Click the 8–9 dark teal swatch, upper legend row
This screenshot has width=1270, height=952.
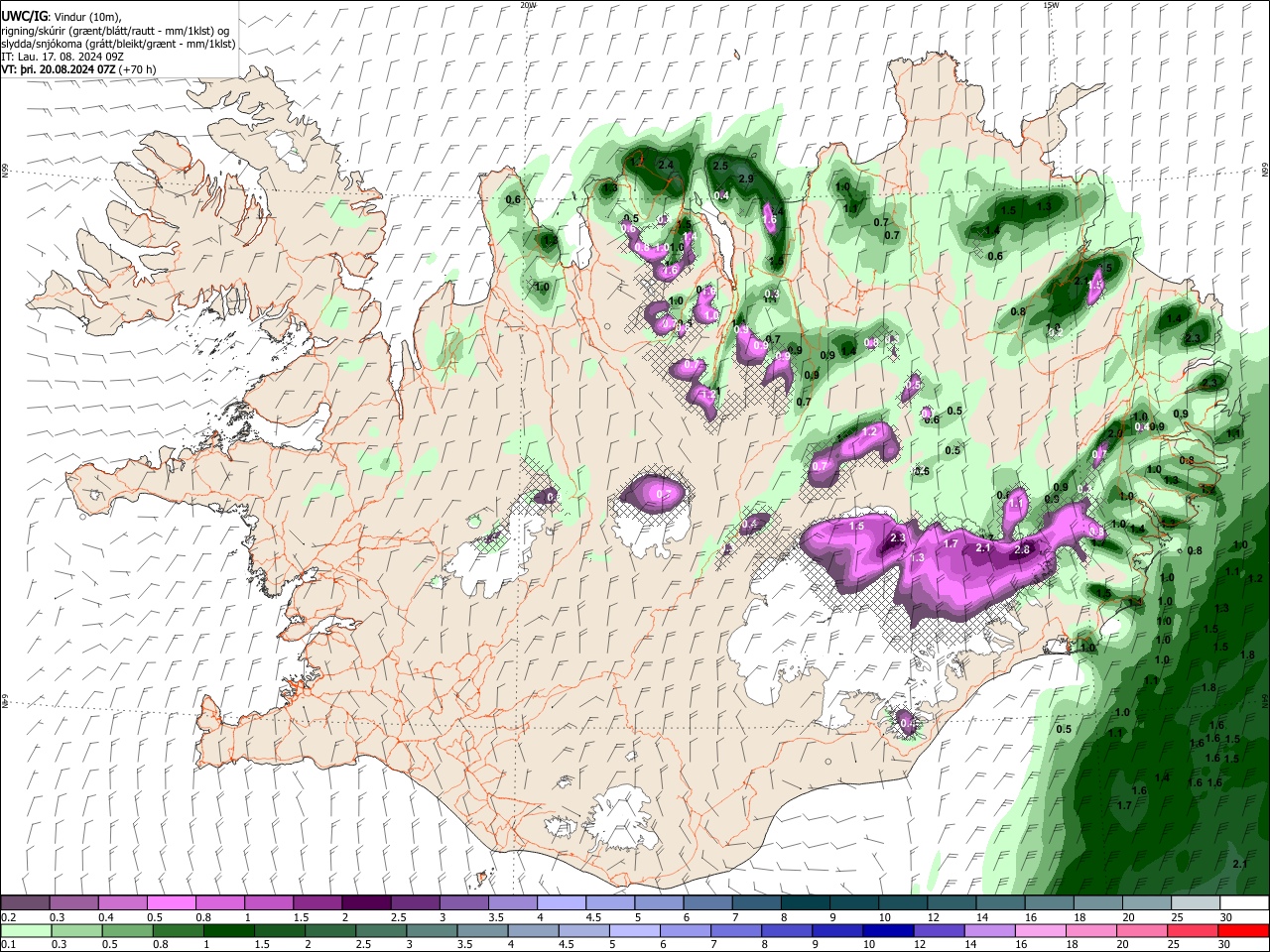pos(805,903)
